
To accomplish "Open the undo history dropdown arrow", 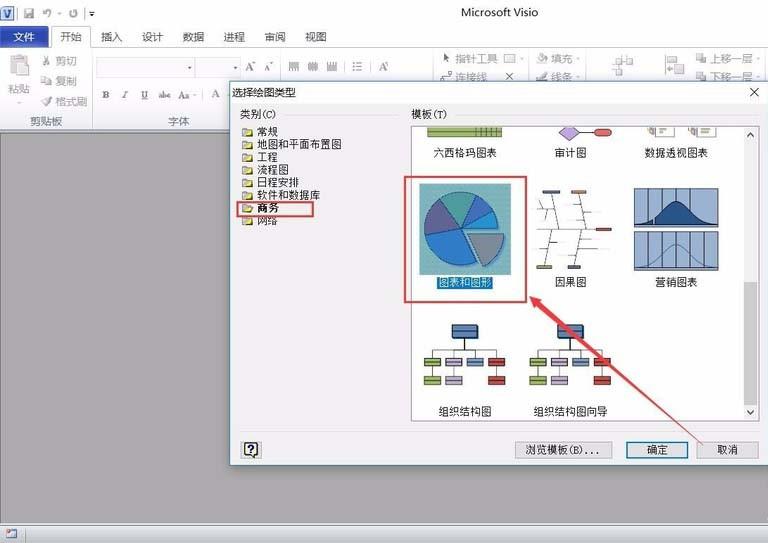I will point(59,14).
